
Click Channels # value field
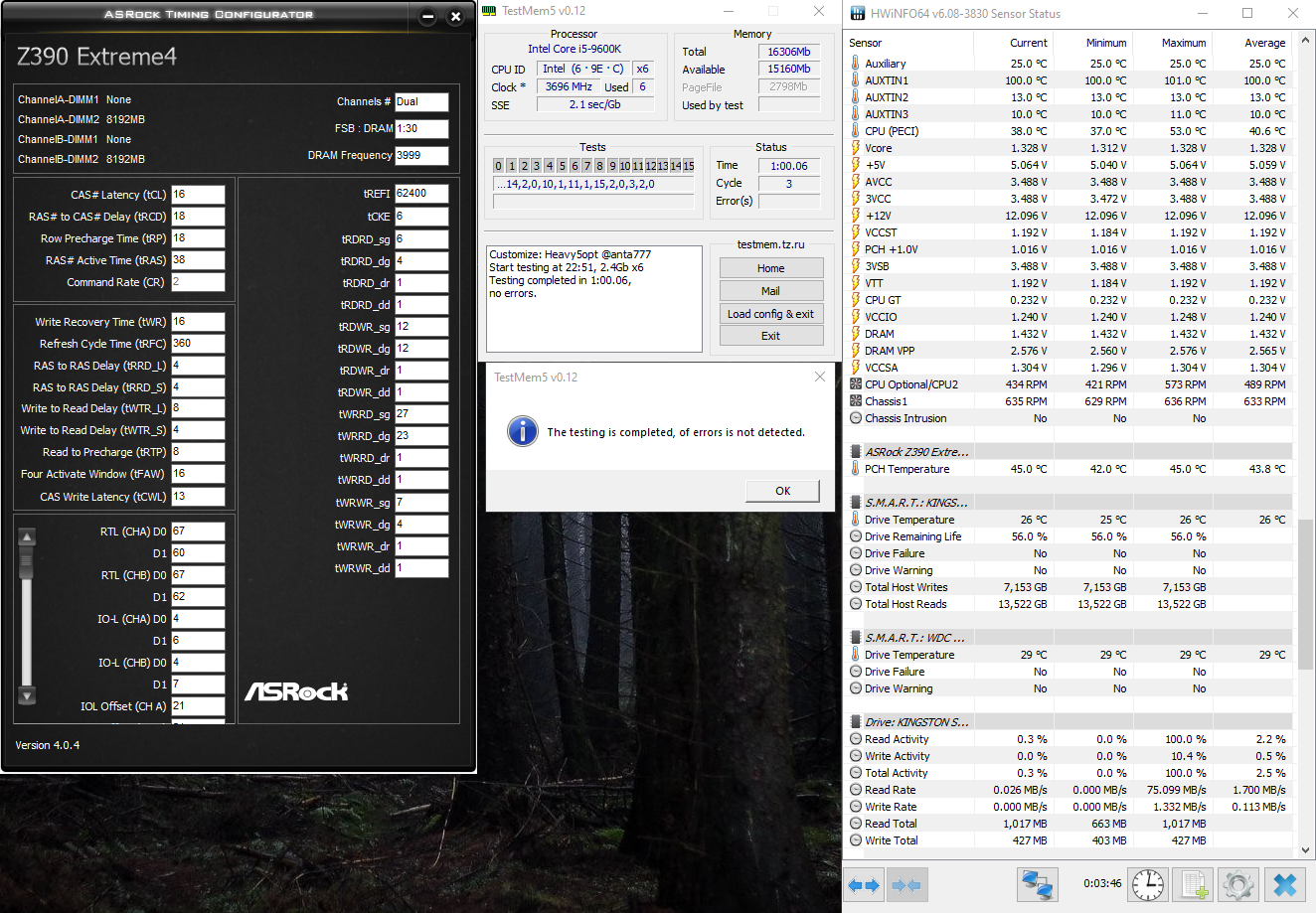coord(421,101)
